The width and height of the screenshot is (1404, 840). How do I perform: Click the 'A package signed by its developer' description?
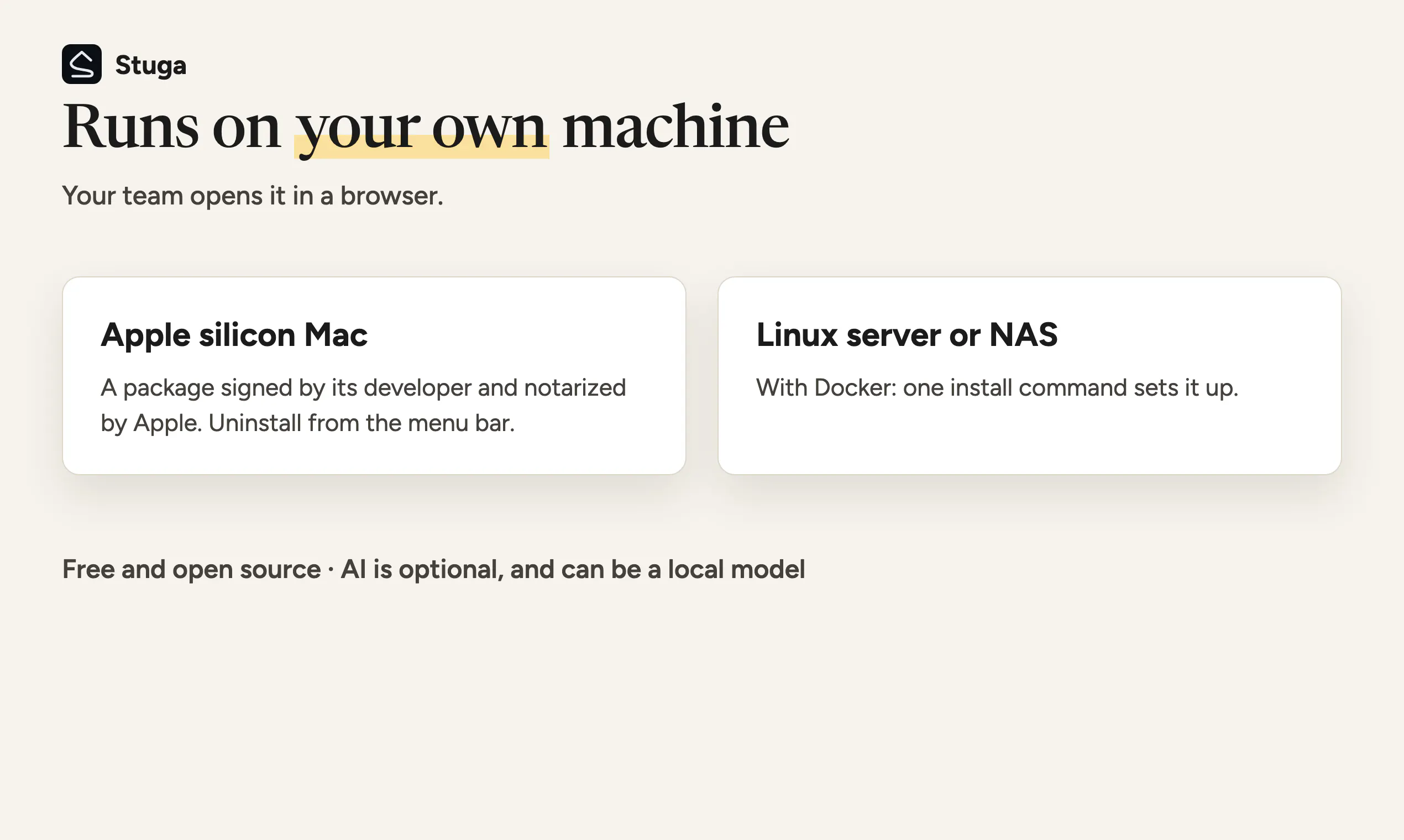[364, 405]
